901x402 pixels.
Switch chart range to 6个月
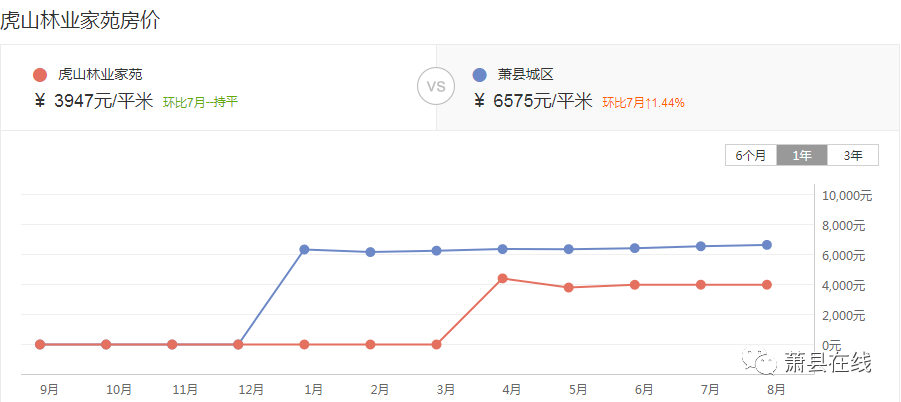coord(751,155)
